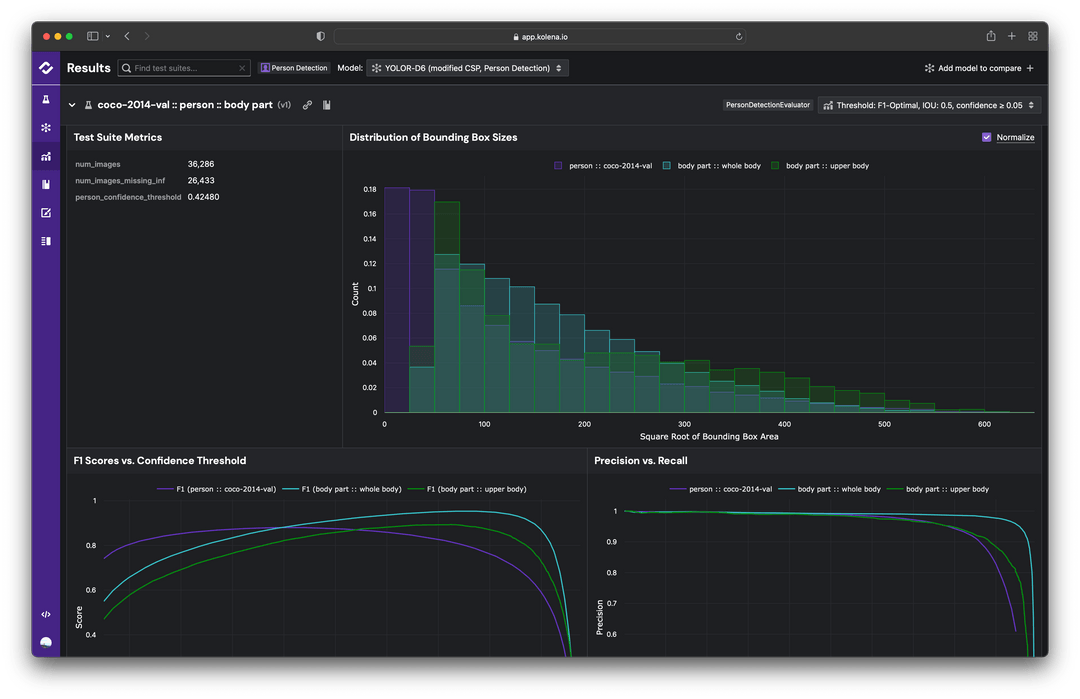
Task: Open the user avatar at sidebar bottom
Action: click(46, 643)
